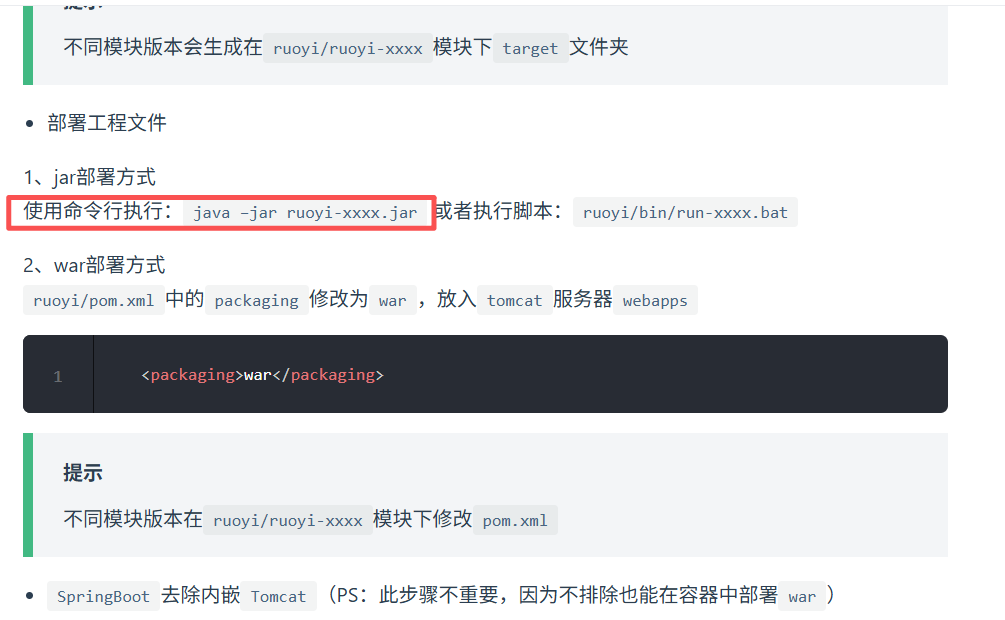1005x620 pixels.
Task: Click ruoyi/ruoyi-xxxx code in top tip
Action: 347,48
